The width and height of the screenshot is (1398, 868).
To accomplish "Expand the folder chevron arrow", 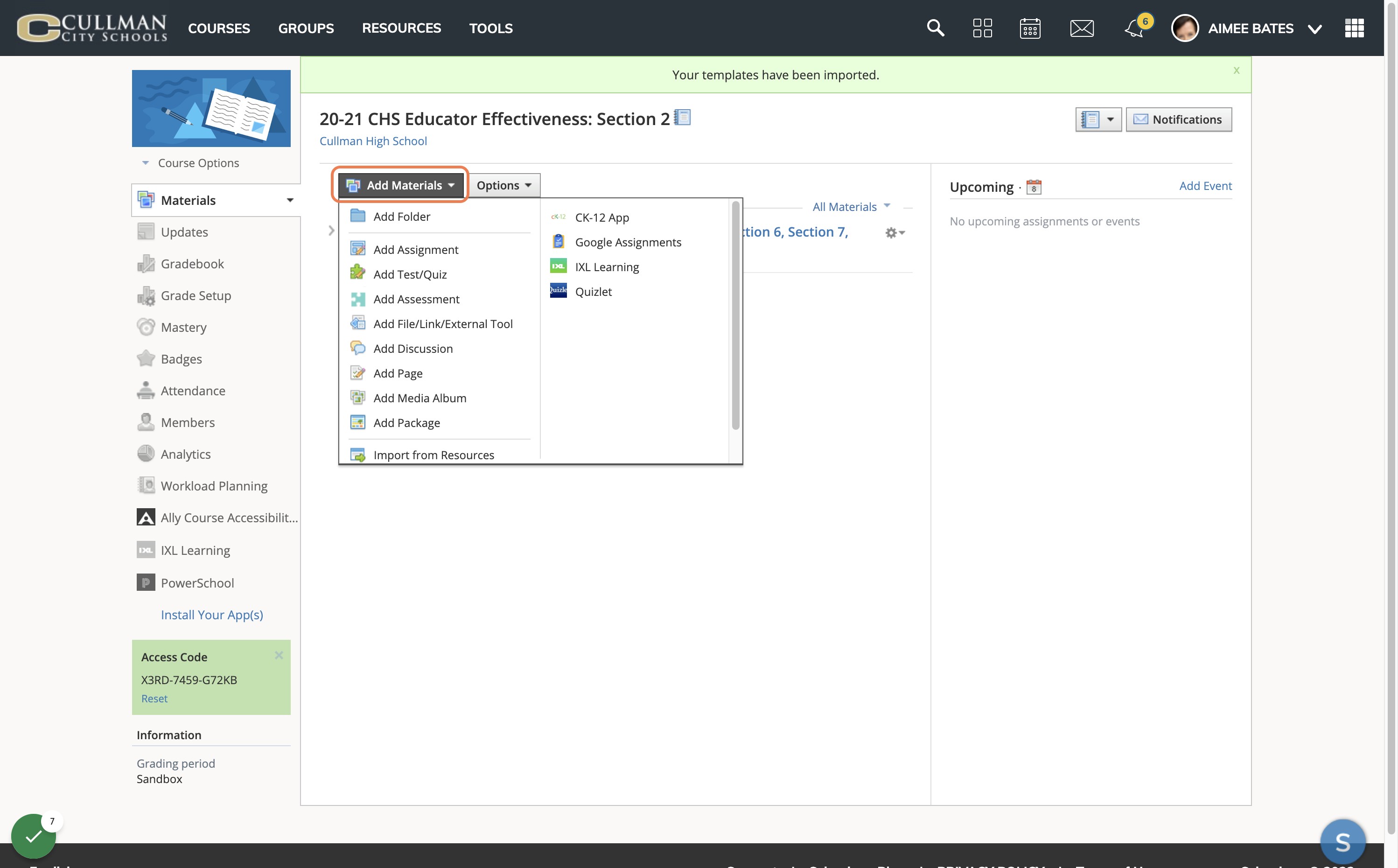I will tap(331, 231).
